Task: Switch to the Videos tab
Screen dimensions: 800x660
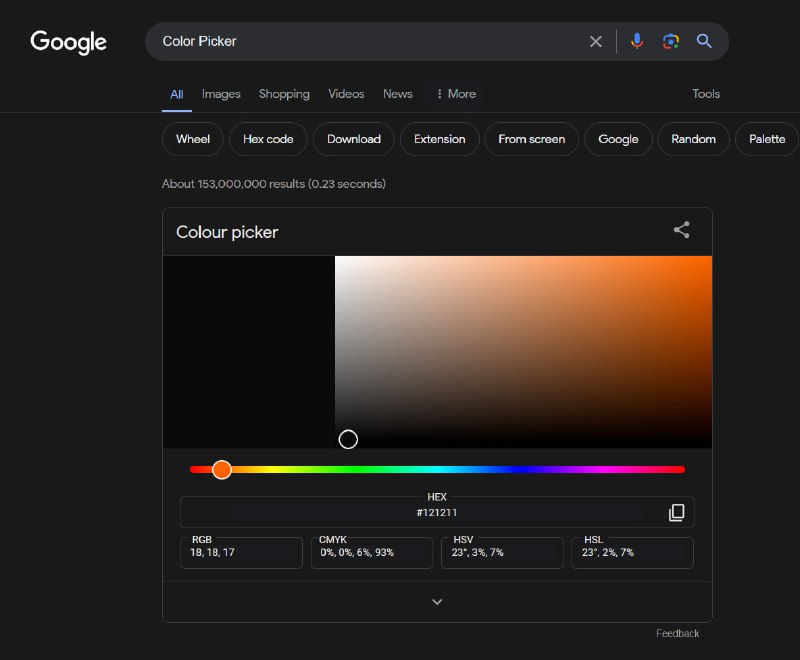Action: 346,94
